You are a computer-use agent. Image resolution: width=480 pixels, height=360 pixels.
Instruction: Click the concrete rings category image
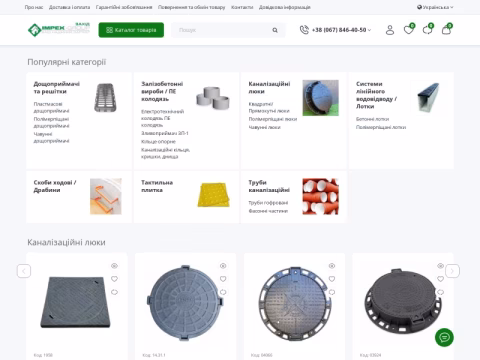(x=213, y=98)
